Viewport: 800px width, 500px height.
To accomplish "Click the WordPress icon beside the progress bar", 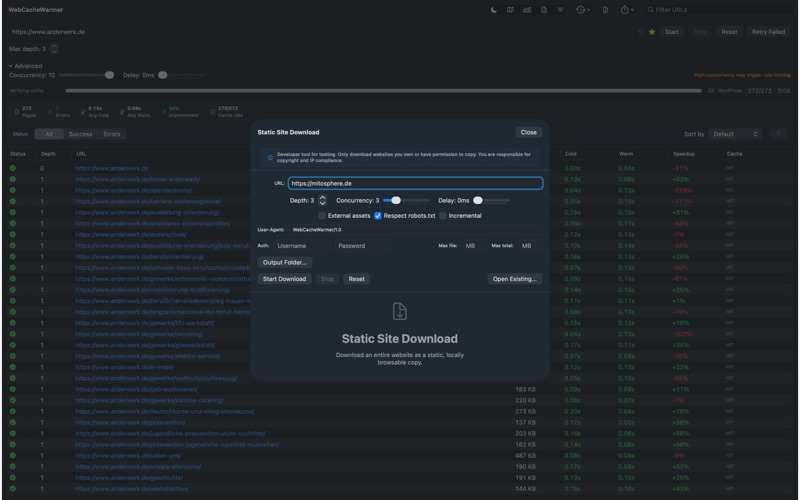I will coord(711,91).
